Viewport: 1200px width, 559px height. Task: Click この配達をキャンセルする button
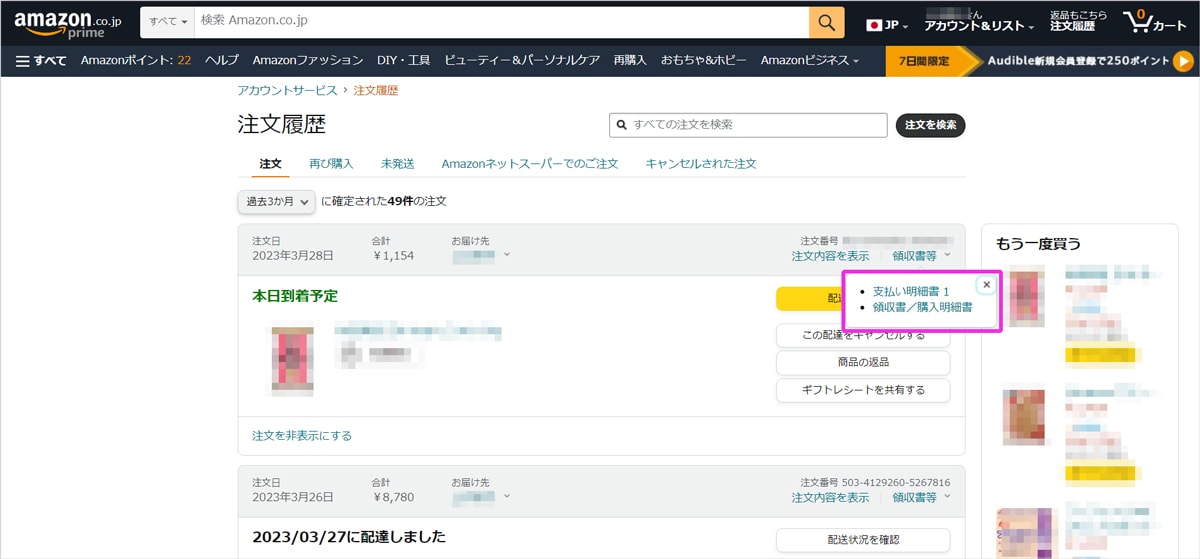coord(863,335)
